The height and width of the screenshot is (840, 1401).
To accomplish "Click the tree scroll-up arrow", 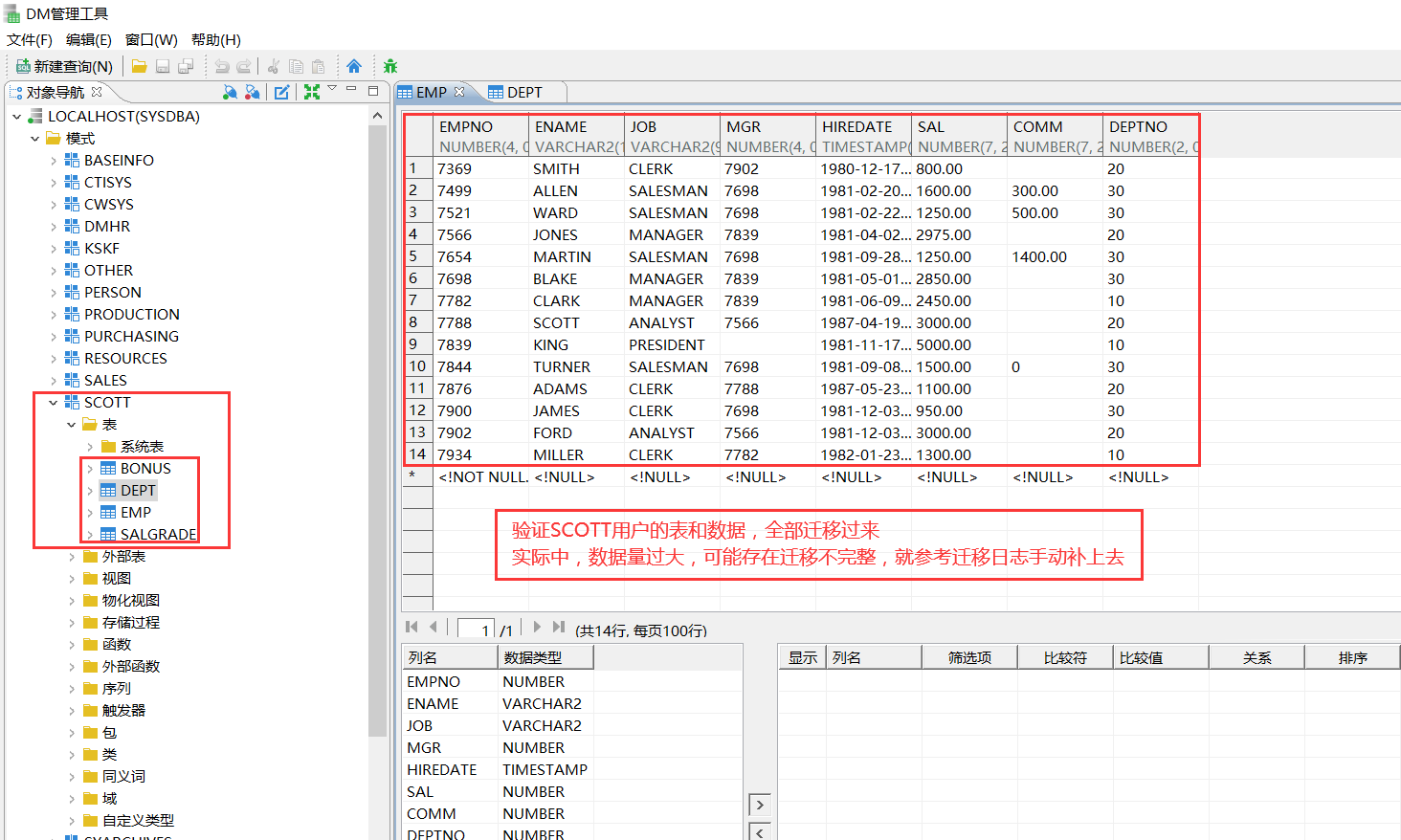I will pos(377,116).
